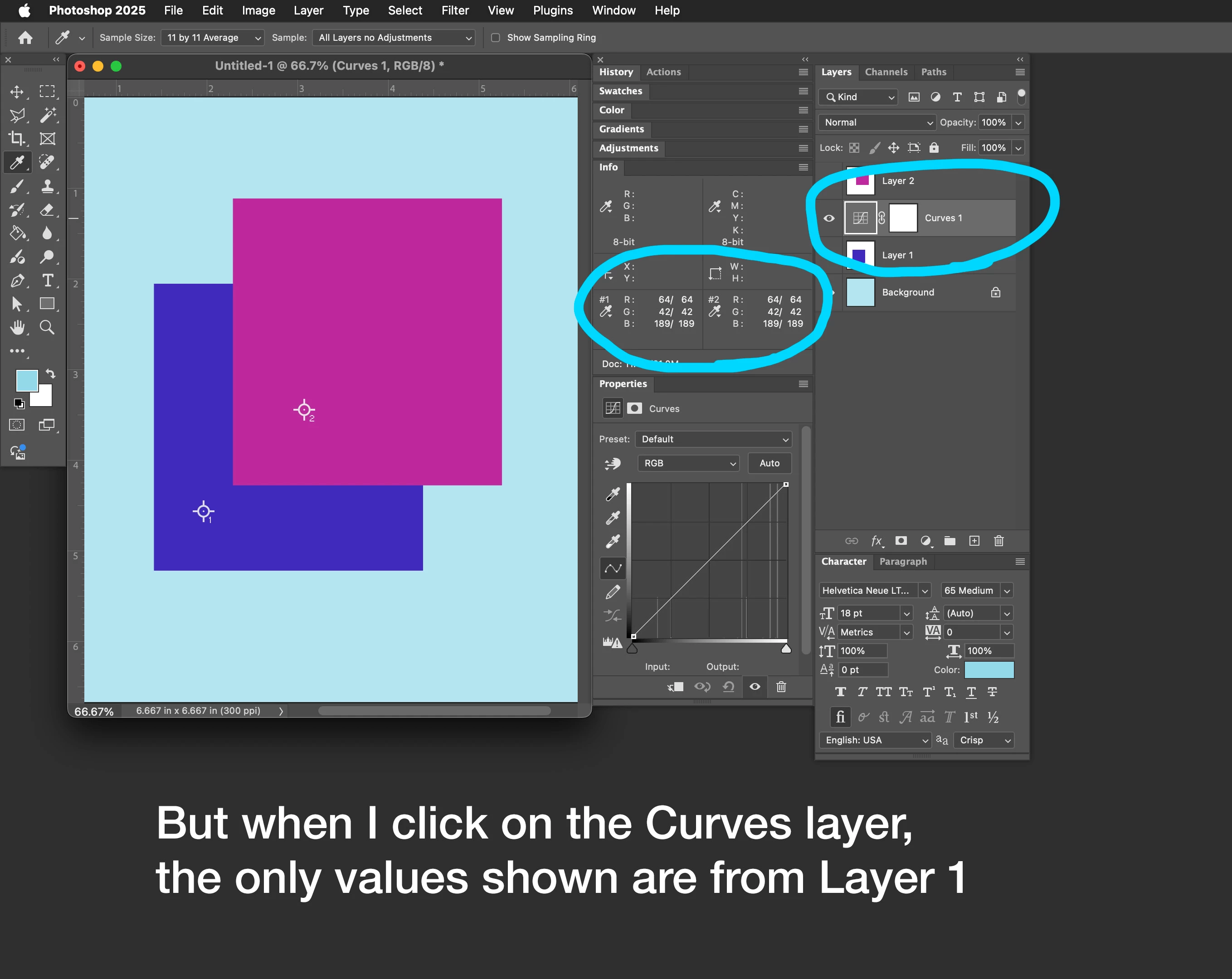Enable Show Sampling Ring checkbox
The image size is (1232, 979).
[x=496, y=38]
